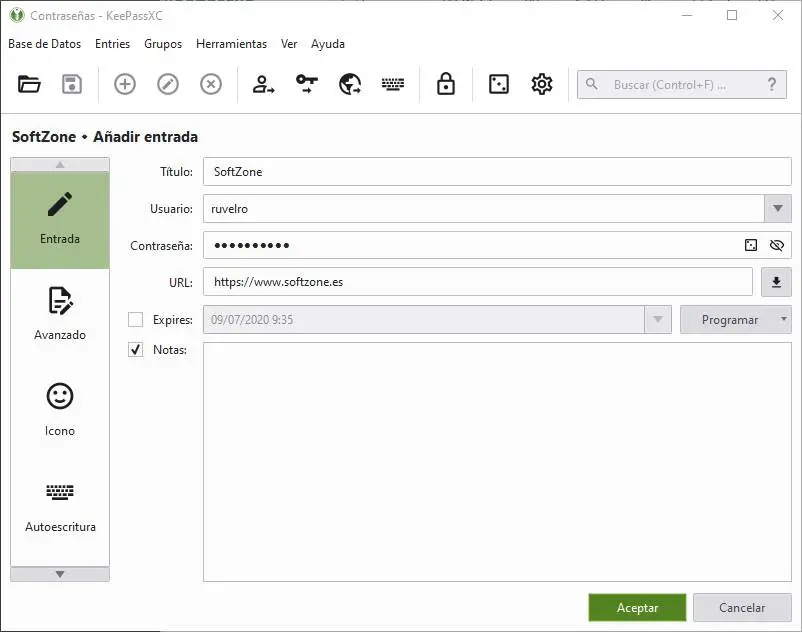802x632 pixels.
Task: Click into the Título field
Action: (497, 172)
